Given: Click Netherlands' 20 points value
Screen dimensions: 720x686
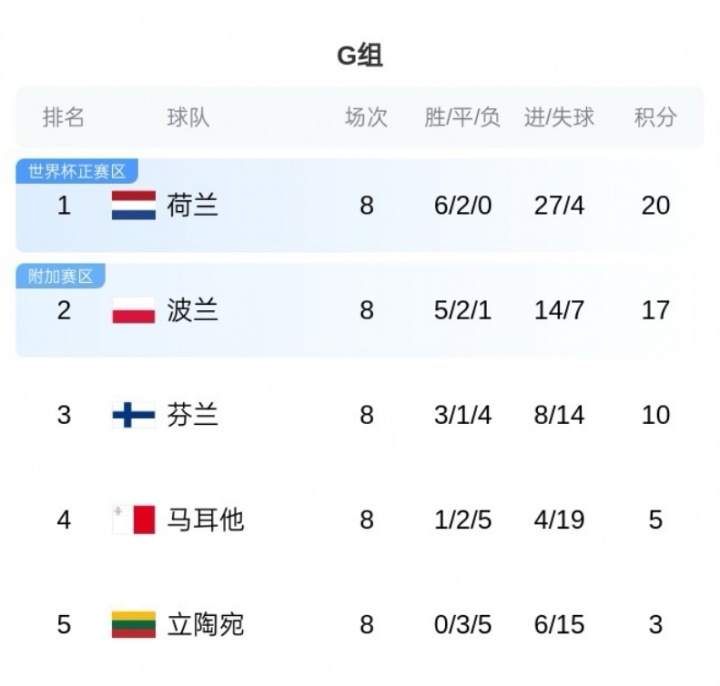Looking at the screenshot, I should coord(655,206).
